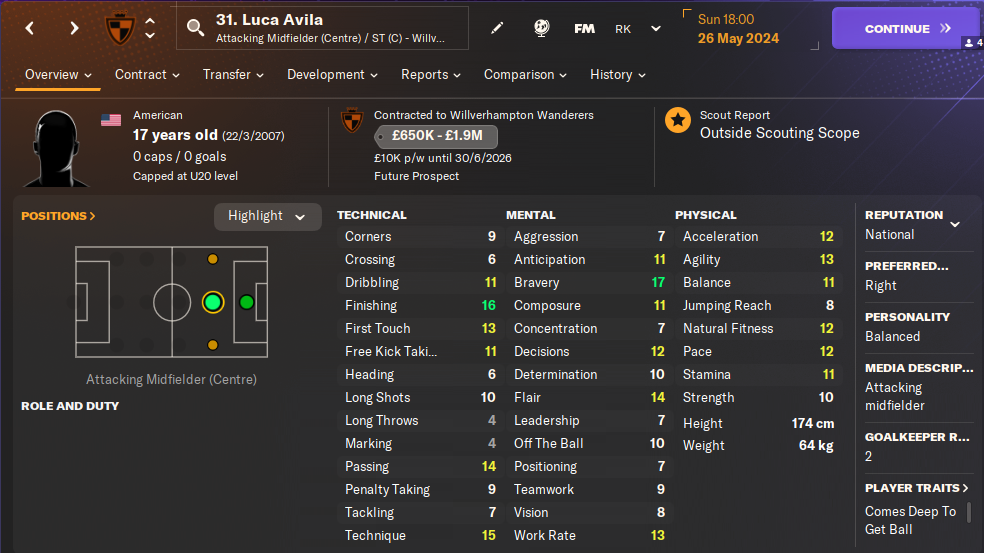Click the pencil edit icon
This screenshot has height=553, width=984.
click(x=498, y=28)
